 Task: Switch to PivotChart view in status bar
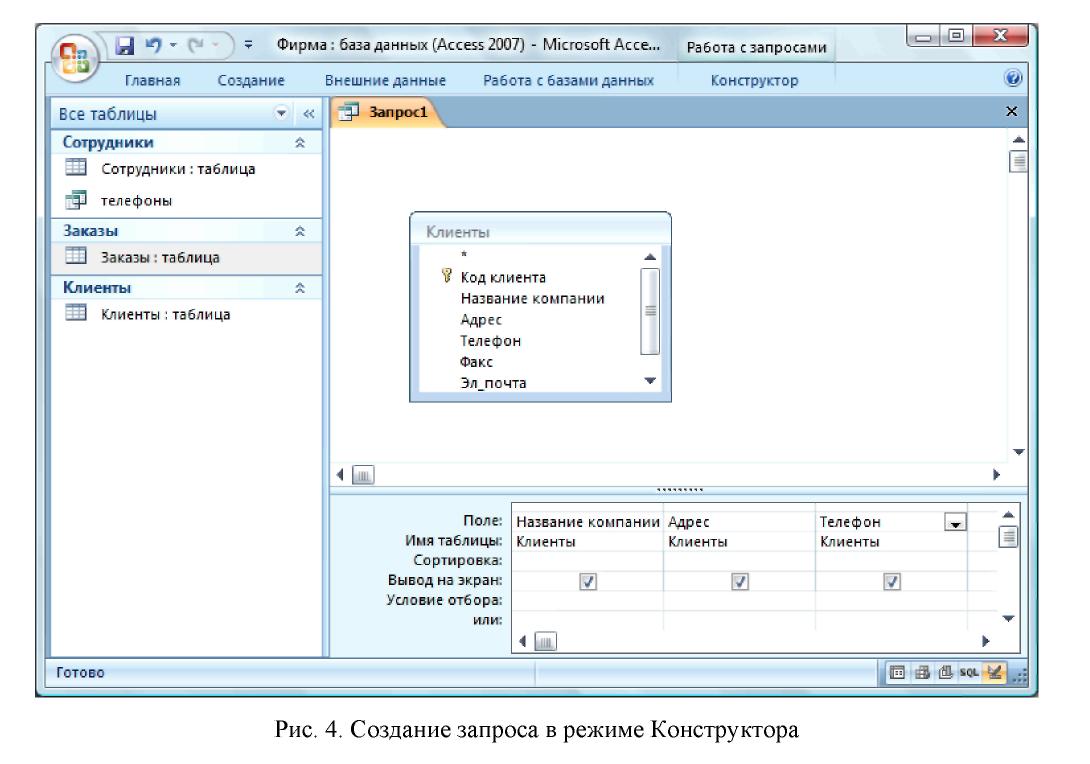pyautogui.click(x=945, y=672)
